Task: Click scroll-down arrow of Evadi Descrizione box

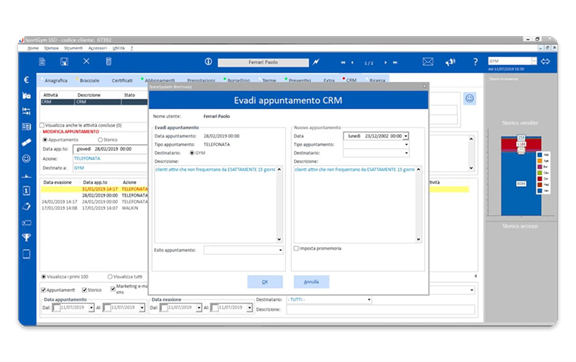Action: point(279,239)
